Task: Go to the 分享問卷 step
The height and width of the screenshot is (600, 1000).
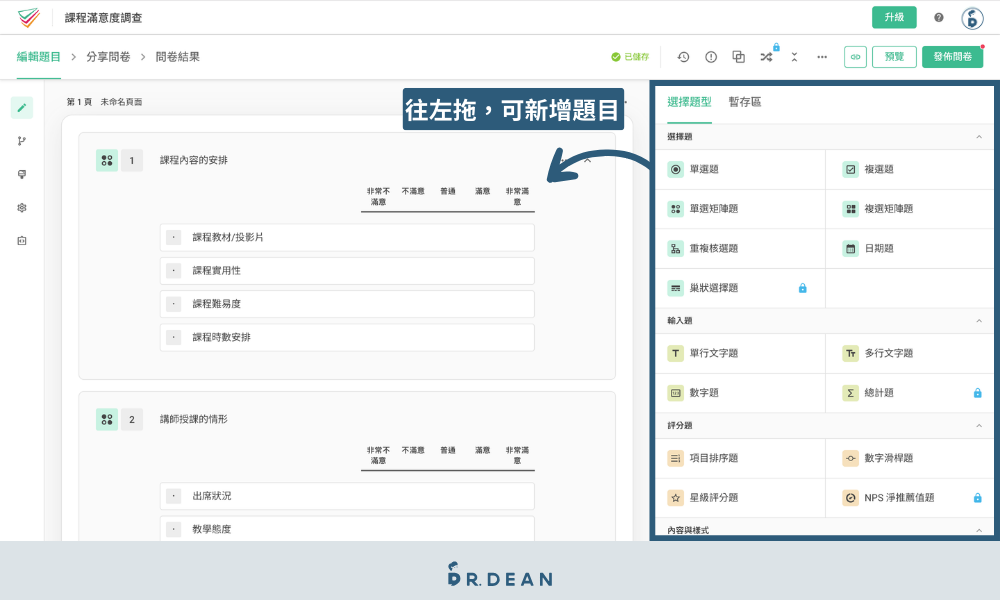Action: pos(108,57)
